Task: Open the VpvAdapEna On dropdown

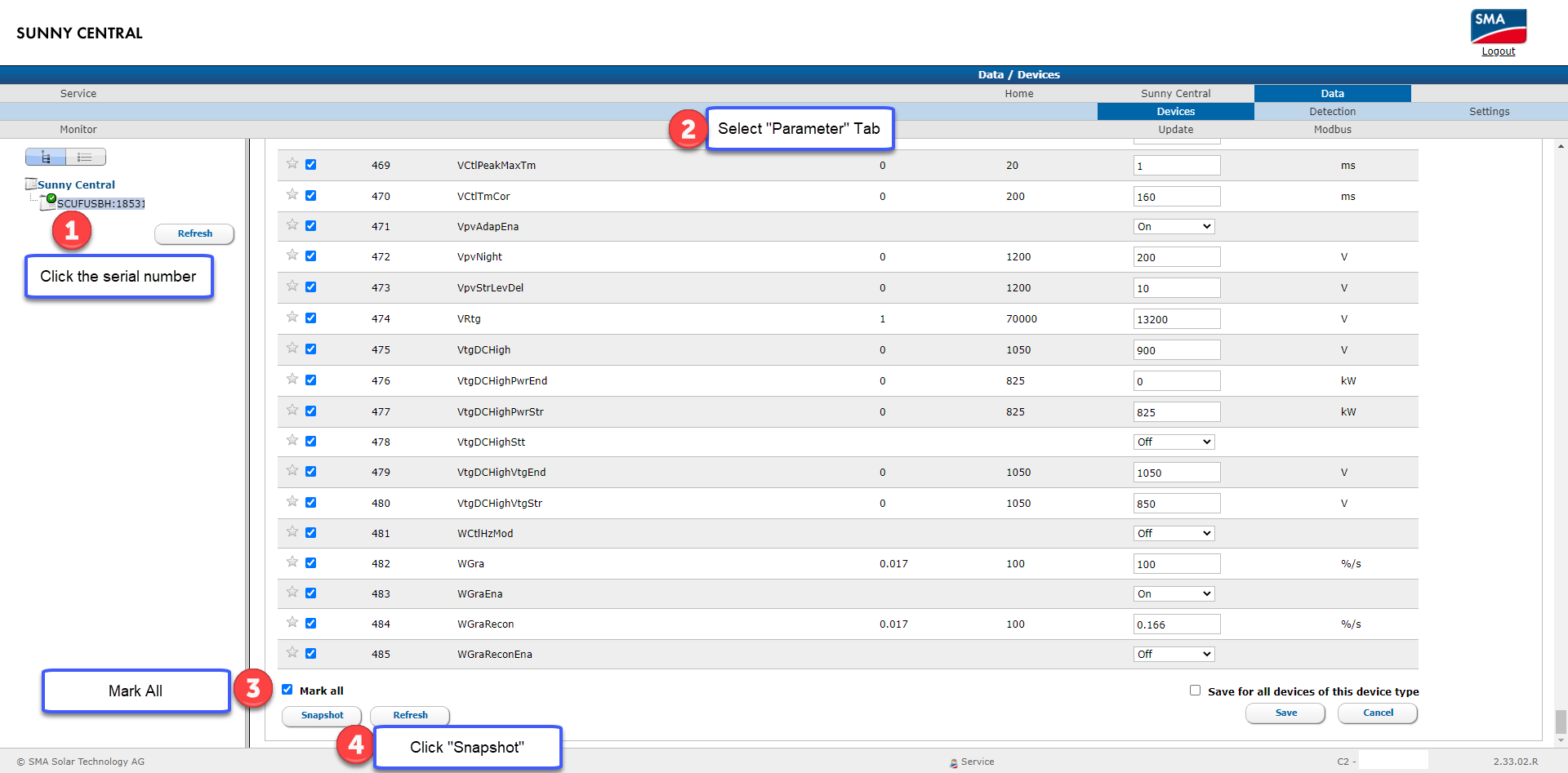Action: tap(1174, 226)
